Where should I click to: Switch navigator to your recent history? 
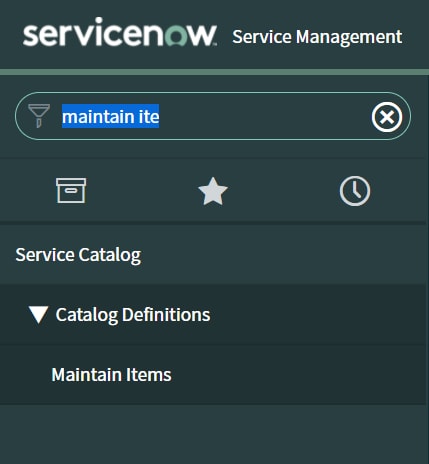click(x=355, y=191)
